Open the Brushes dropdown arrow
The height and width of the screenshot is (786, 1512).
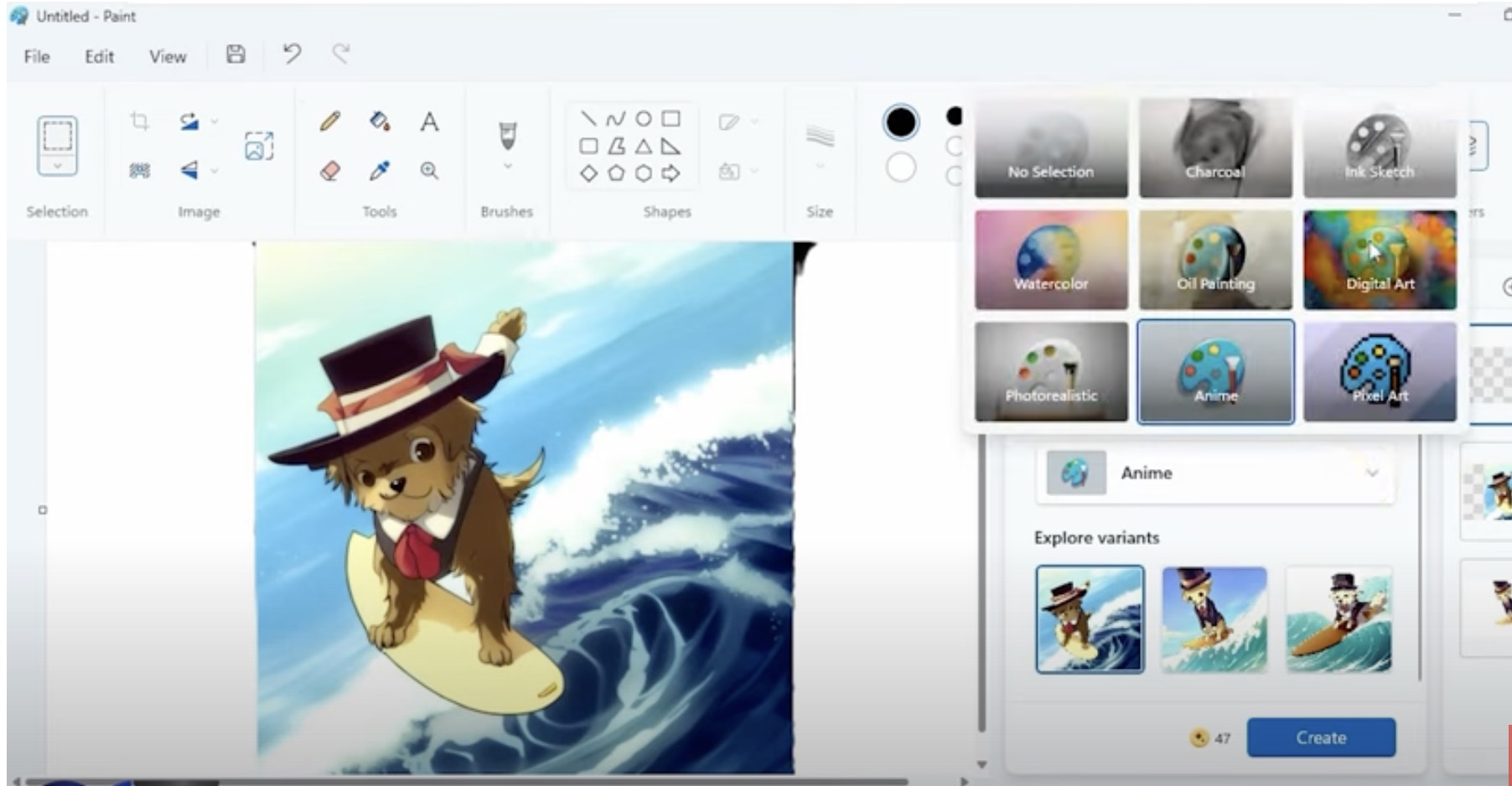click(x=507, y=167)
